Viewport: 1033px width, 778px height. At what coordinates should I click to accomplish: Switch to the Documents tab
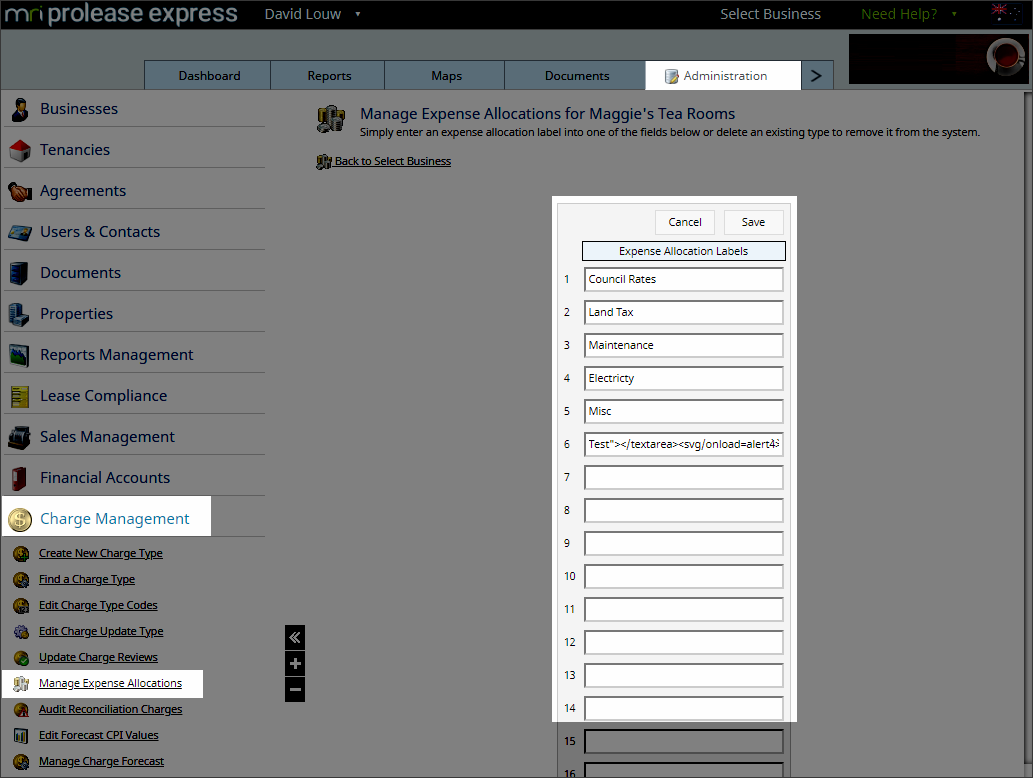pyautogui.click(x=576, y=76)
